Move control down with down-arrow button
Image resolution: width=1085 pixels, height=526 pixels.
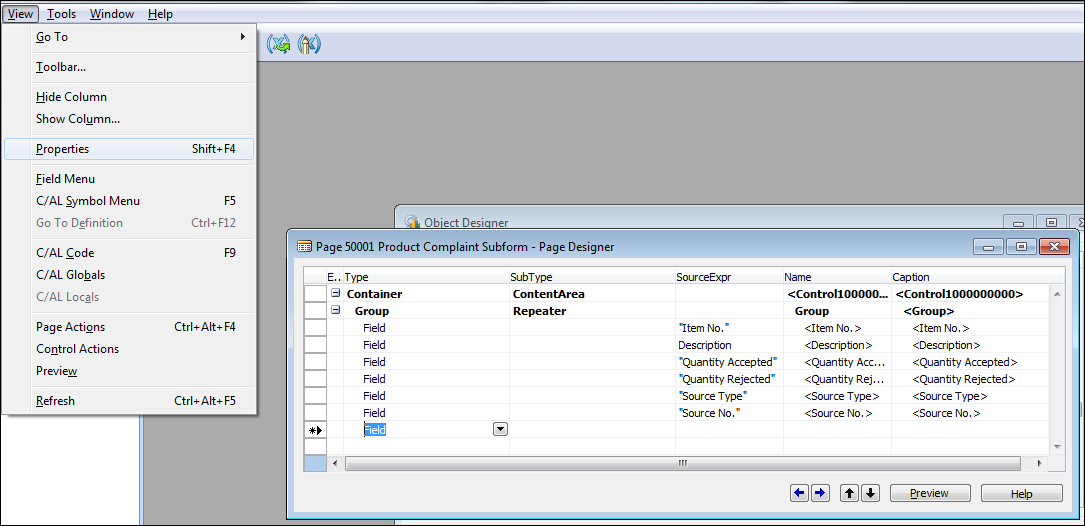pos(870,493)
